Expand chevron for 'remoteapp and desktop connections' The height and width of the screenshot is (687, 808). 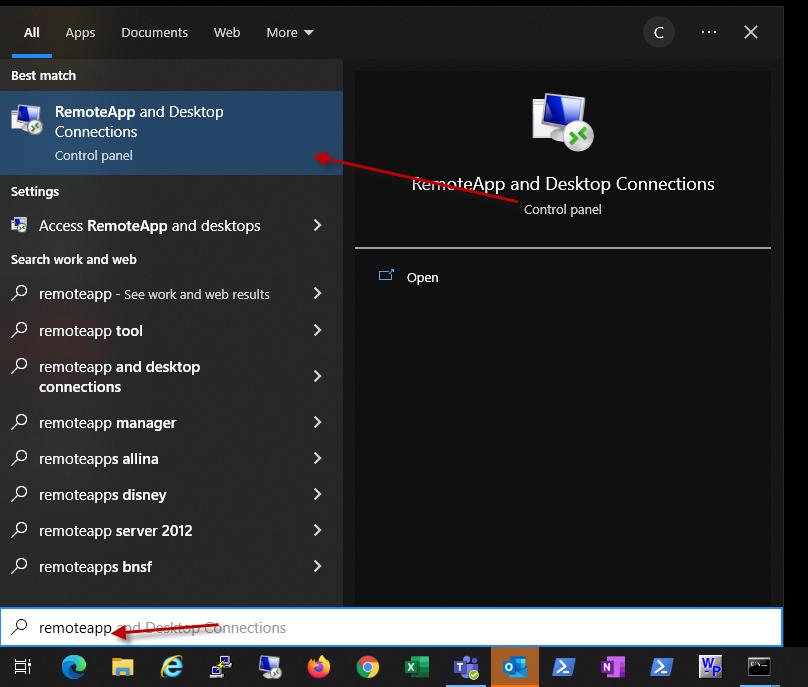coord(317,376)
